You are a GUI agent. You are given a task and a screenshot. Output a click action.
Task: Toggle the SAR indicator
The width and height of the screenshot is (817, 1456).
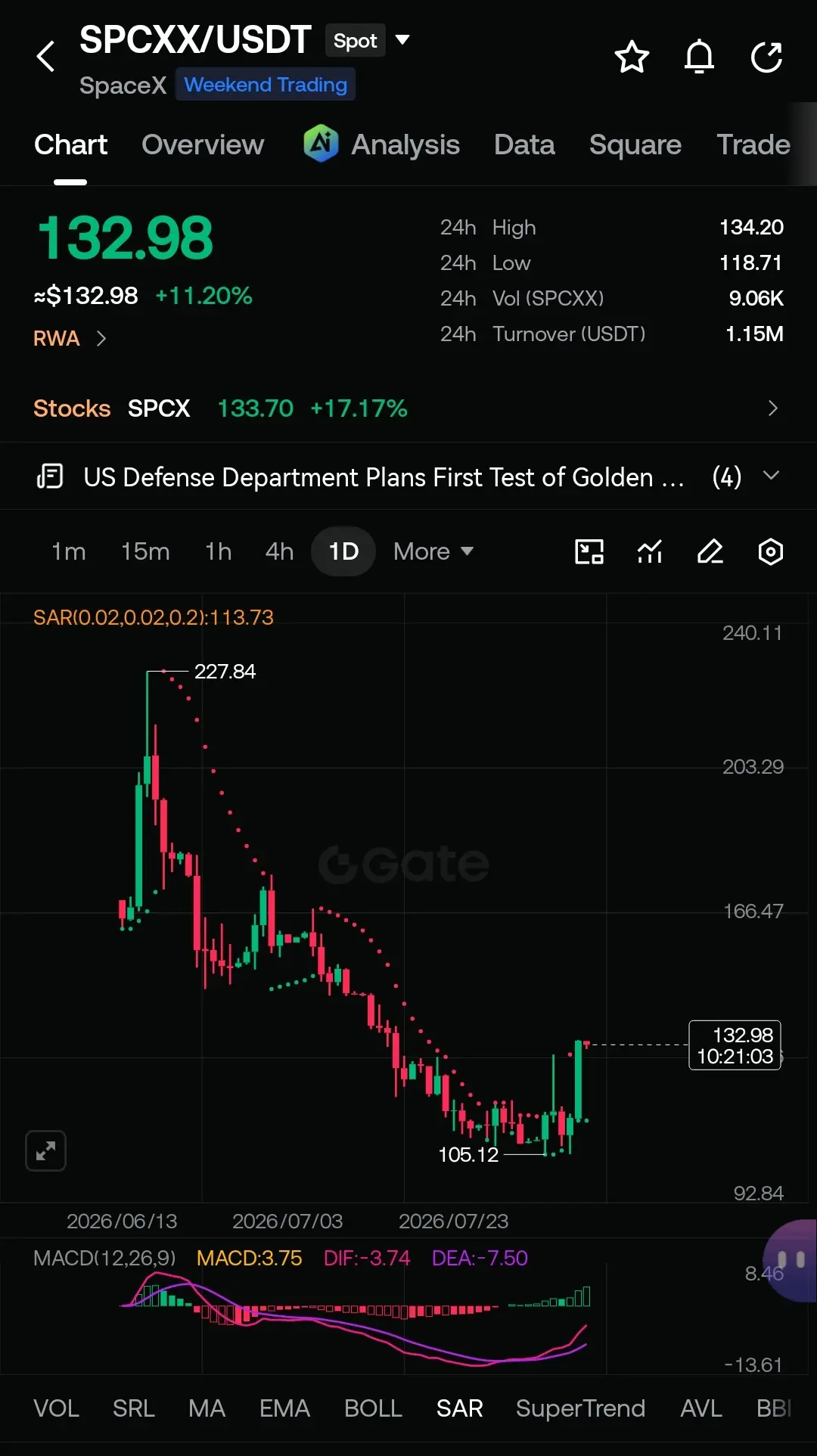pos(459,1408)
